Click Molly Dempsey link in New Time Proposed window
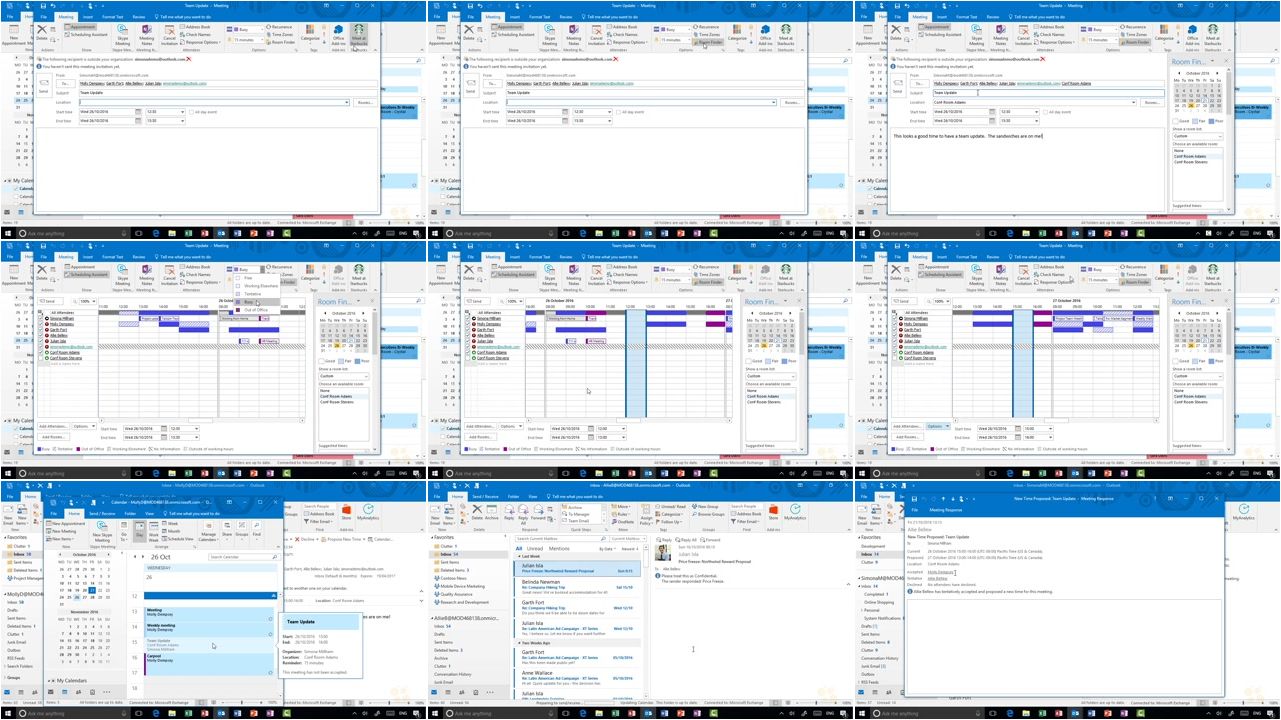 [x=940, y=572]
